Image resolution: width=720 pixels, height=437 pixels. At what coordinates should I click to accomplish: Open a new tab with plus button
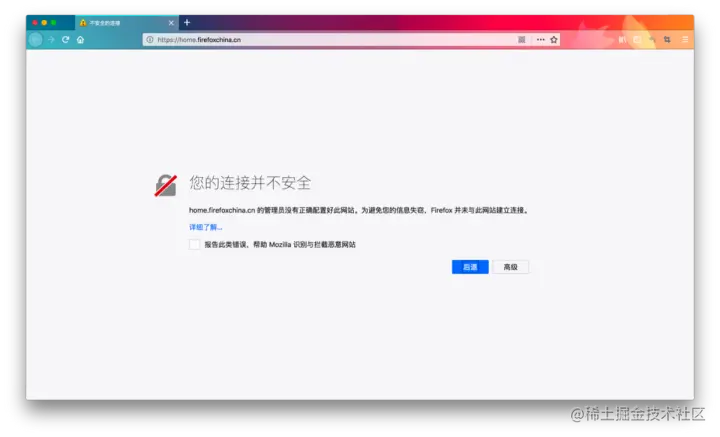187,22
